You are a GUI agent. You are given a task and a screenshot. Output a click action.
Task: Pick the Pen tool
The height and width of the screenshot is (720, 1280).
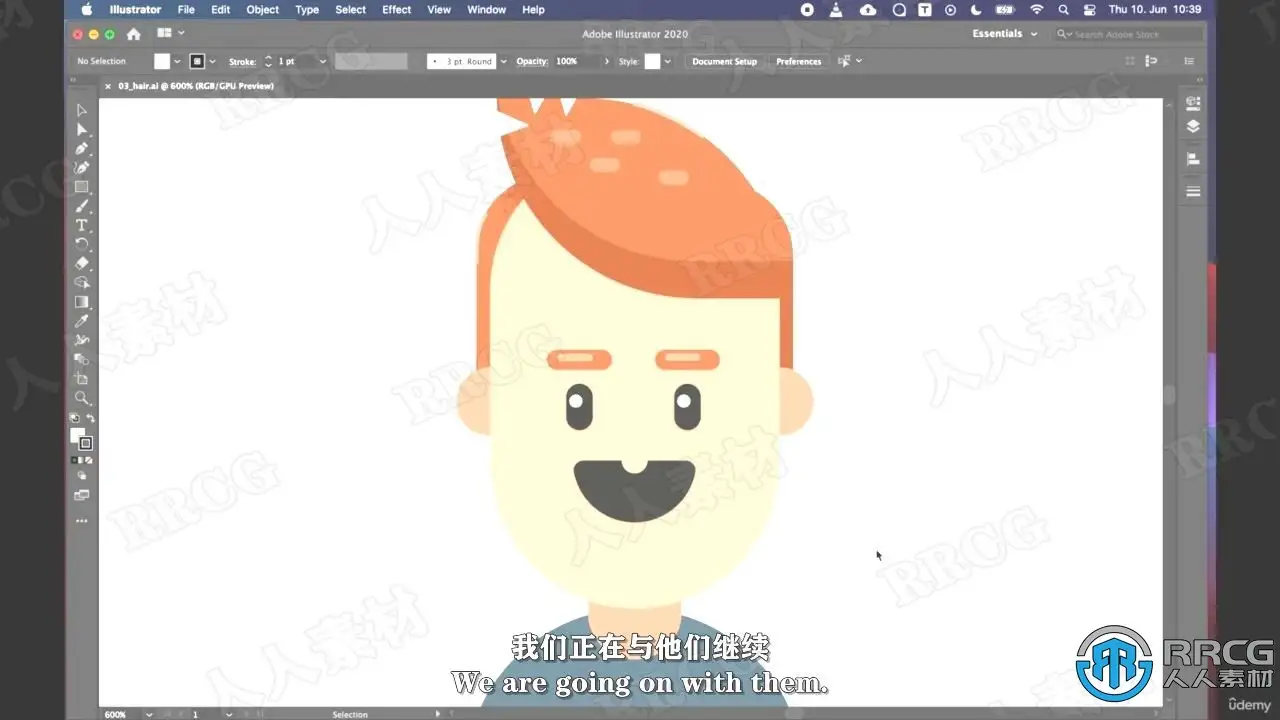[82, 148]
